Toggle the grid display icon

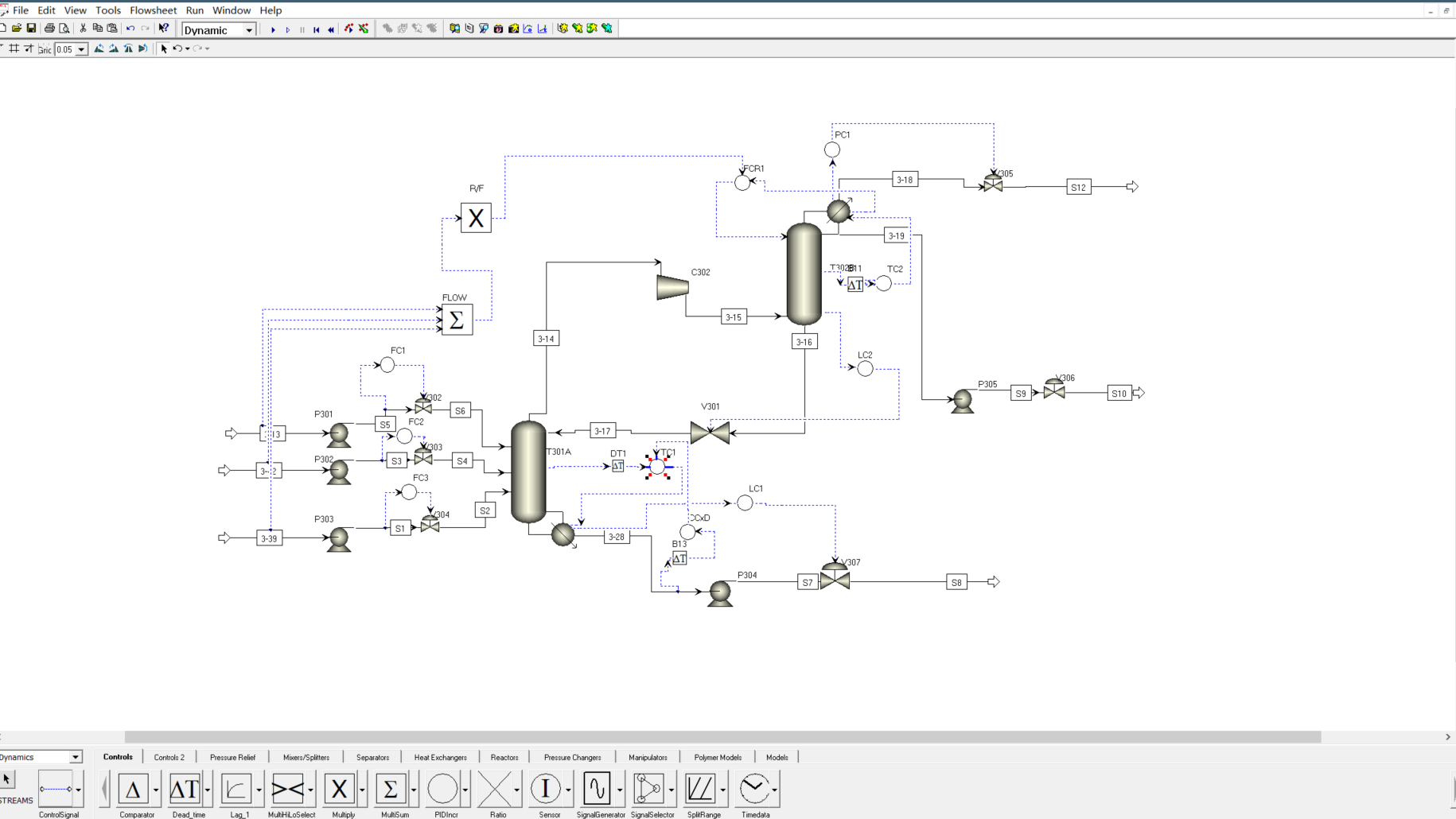[x=14, y=49]
